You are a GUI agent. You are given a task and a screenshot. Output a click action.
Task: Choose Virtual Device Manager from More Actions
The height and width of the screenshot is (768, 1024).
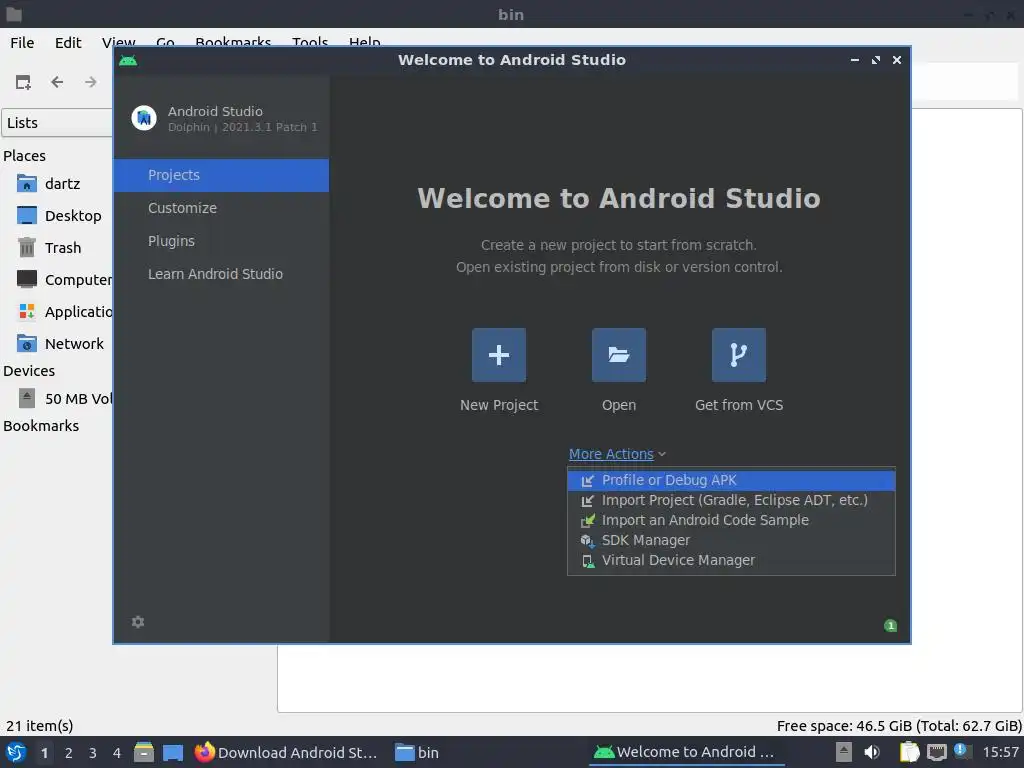click(731, 561)
